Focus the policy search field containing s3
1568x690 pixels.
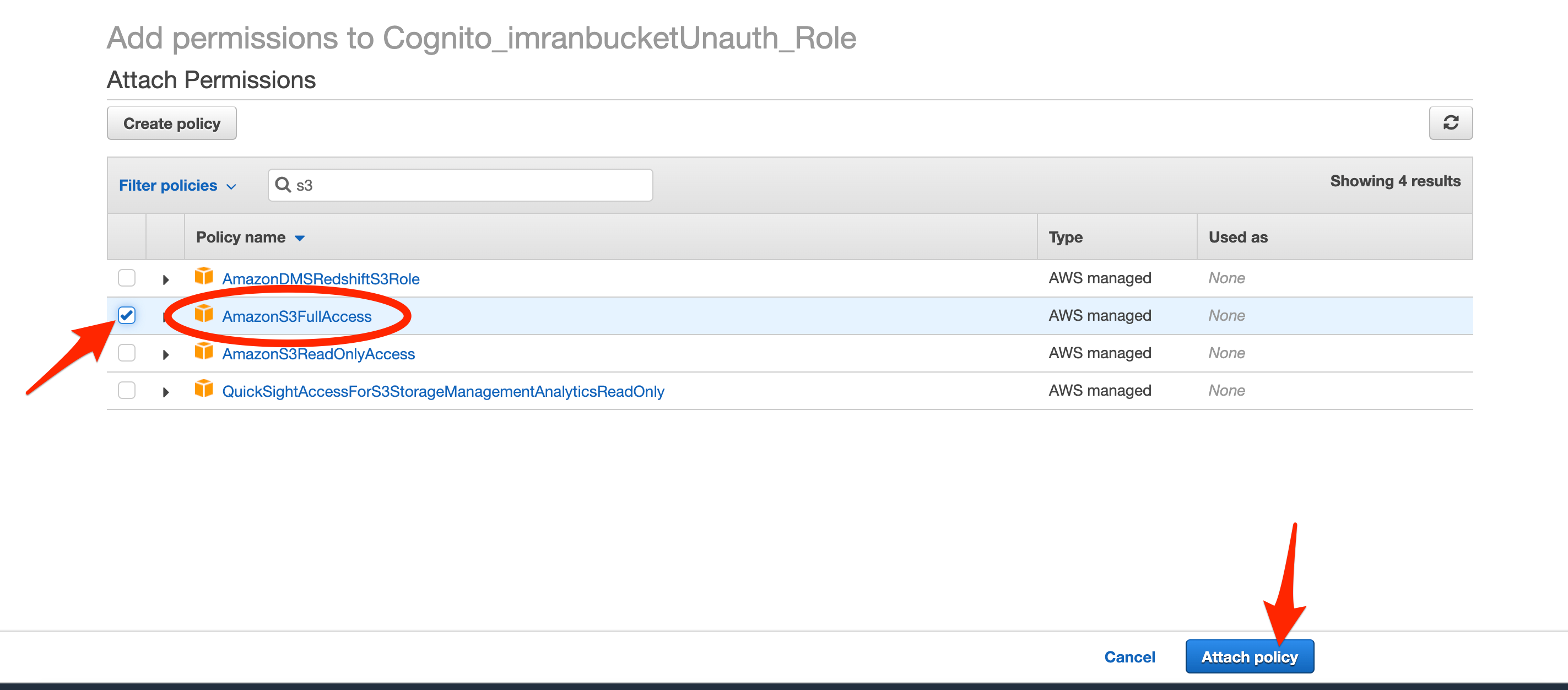460,185
